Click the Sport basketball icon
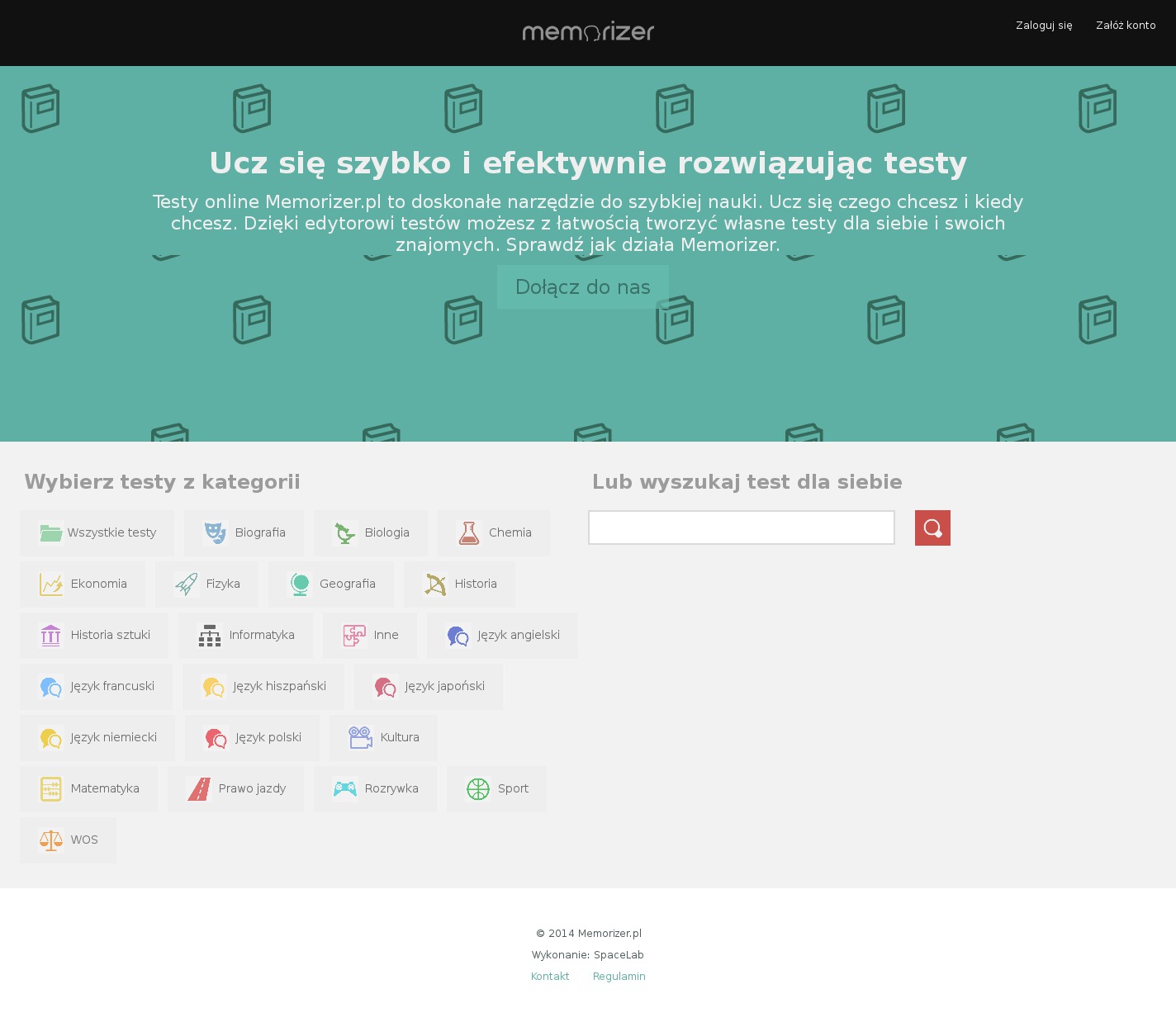The width and height of the screenshot is (1176, 1022). (478, 789)
